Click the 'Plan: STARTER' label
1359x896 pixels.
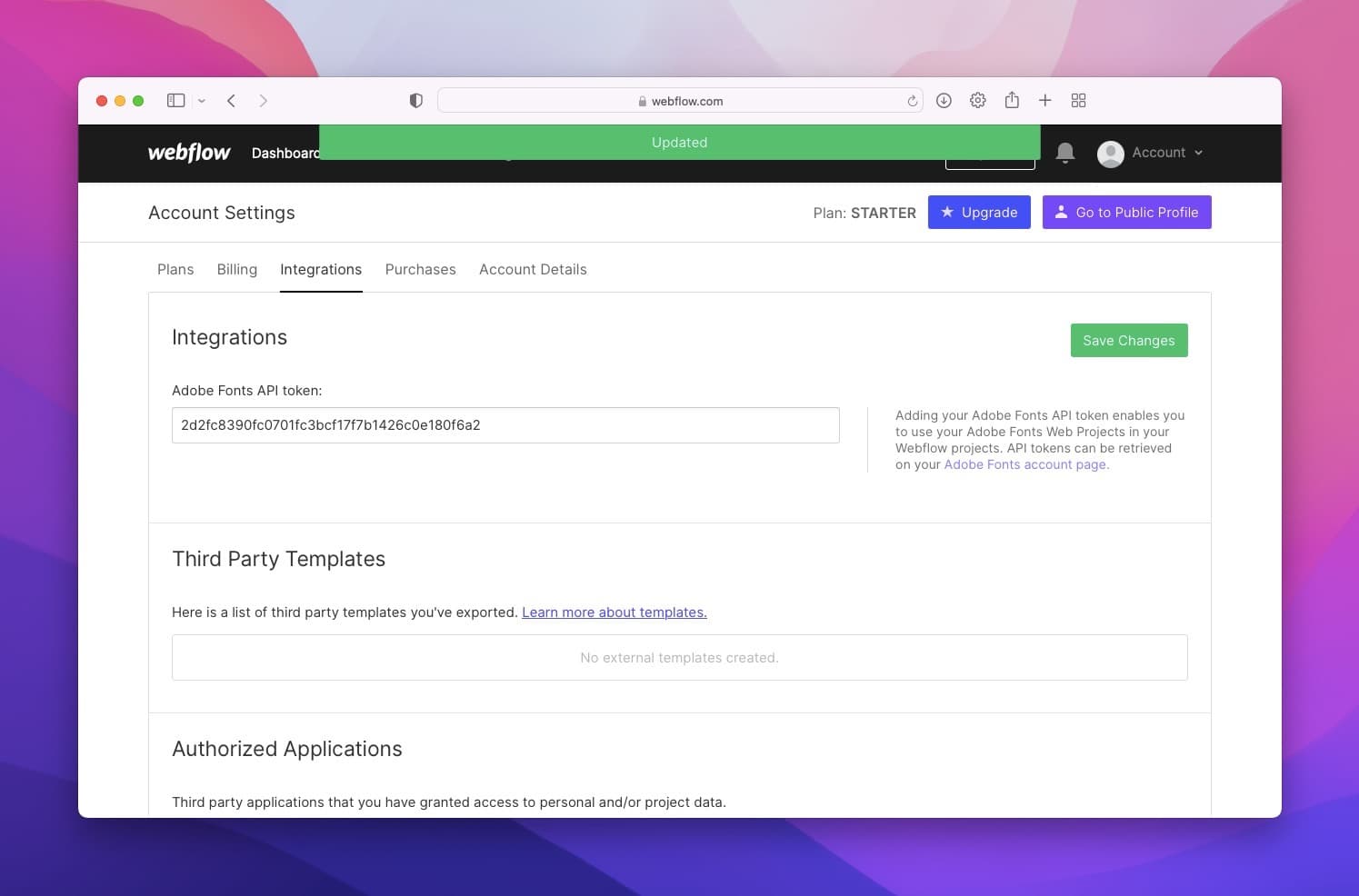[x=864, y=213]
